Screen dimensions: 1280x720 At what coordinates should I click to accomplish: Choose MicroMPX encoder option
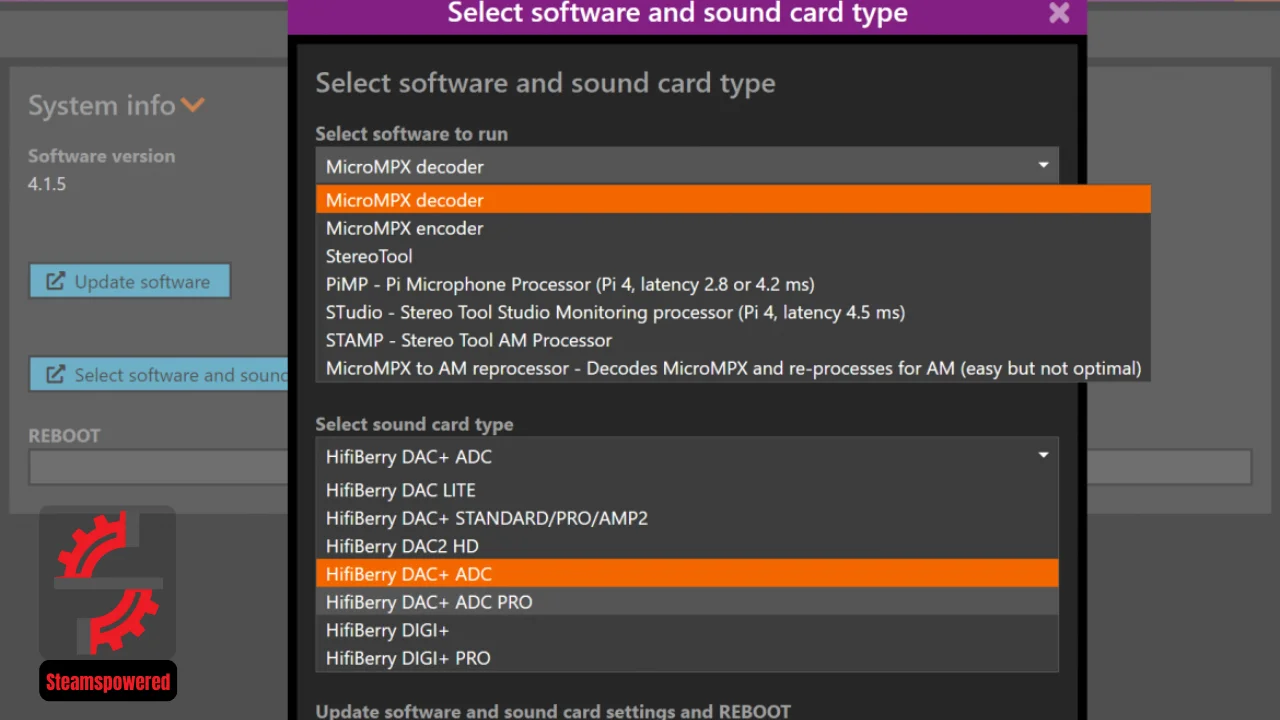tap(733, 228)
